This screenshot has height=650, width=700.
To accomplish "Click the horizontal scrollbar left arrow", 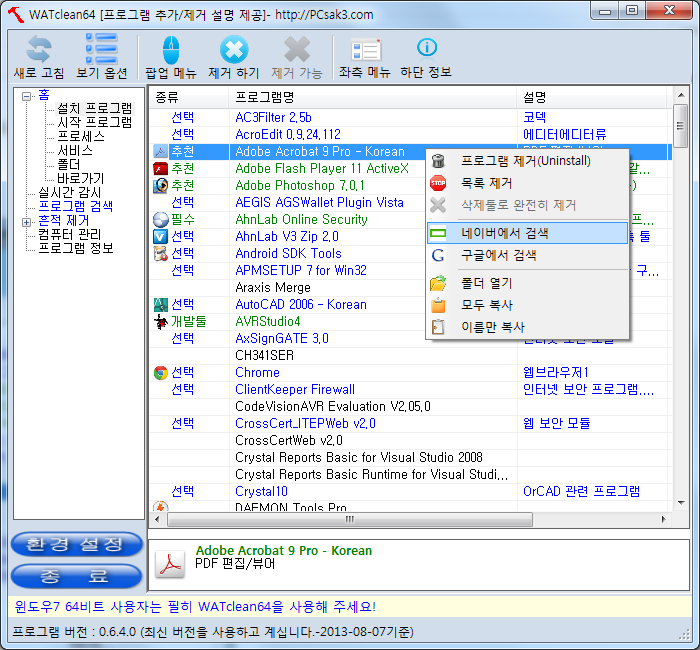I will (157, 520).
